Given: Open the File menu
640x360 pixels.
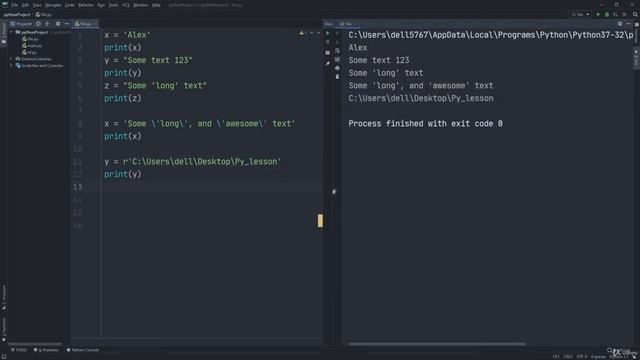Looking at the screenshot, I should tap(15, 5).
